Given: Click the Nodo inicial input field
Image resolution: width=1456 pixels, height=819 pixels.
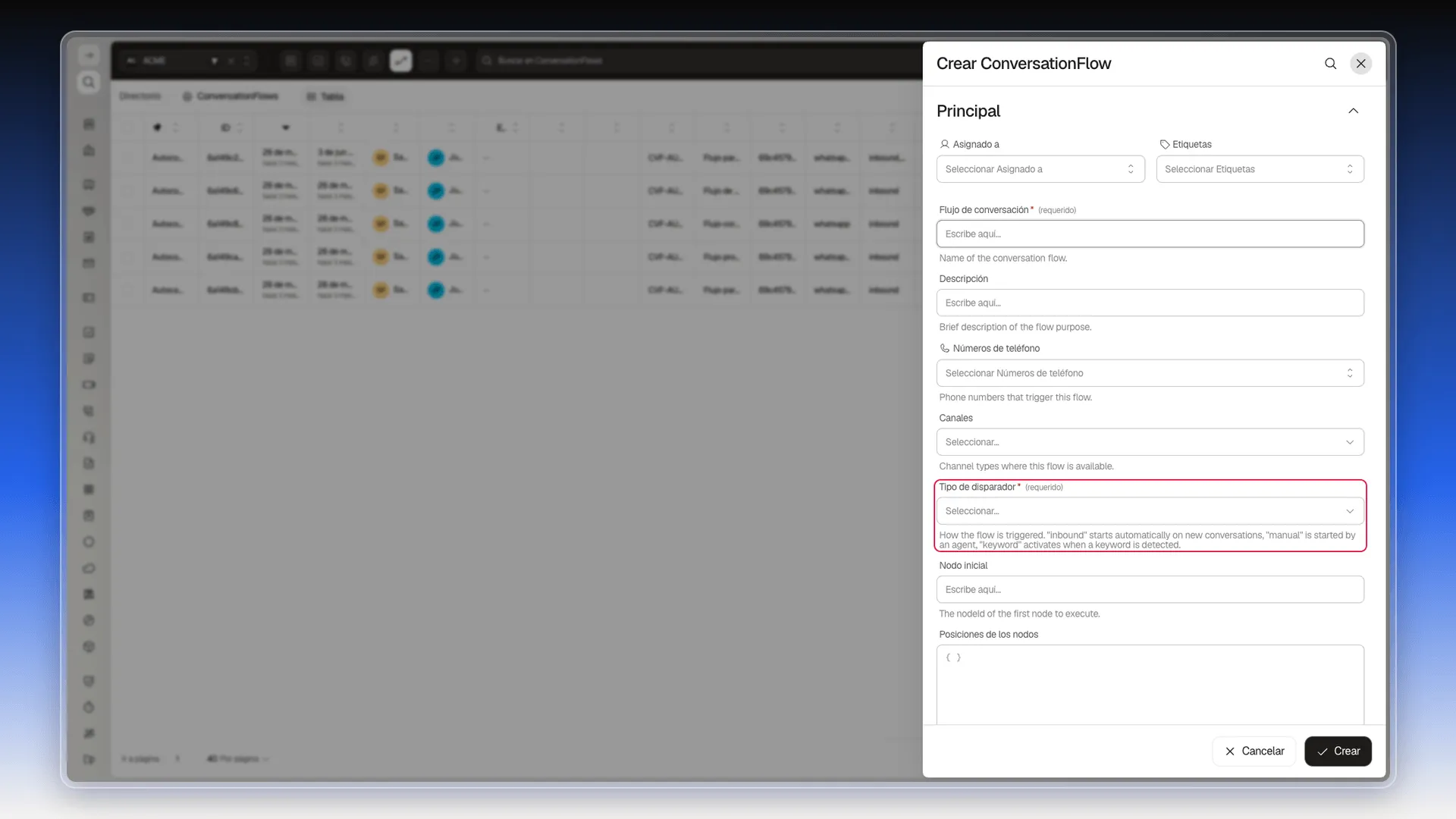Looking at the screenshot, I should click(x=1150, y=589).
